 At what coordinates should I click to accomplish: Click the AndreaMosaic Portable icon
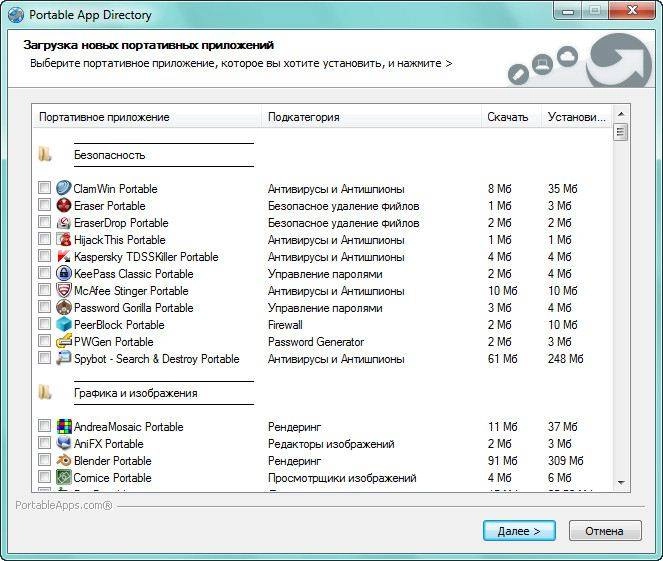point(64,426)
